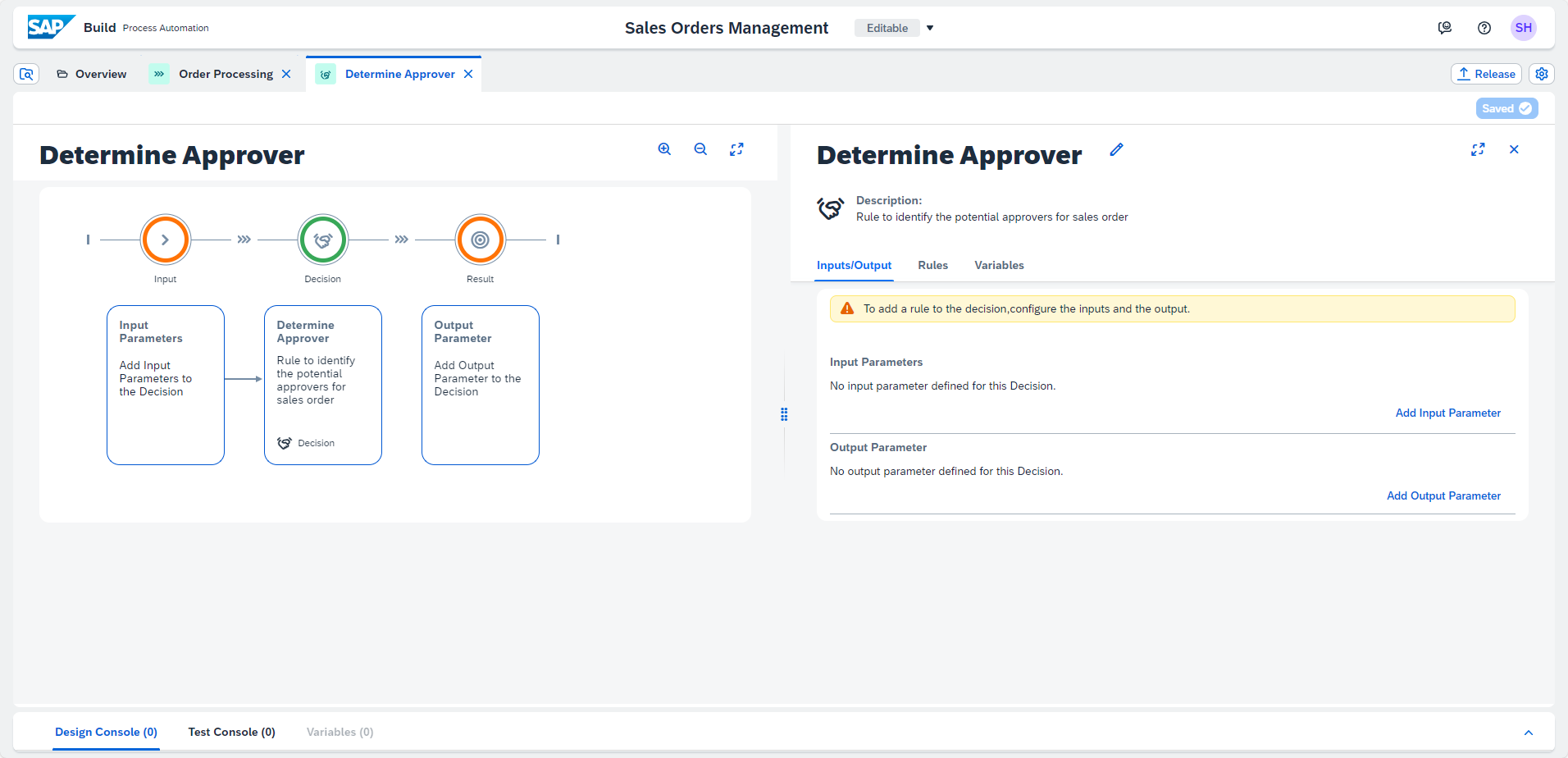1568x758 pixels.
Task: Click the Saved status indicator
Action: click(x=1506, y=108)
